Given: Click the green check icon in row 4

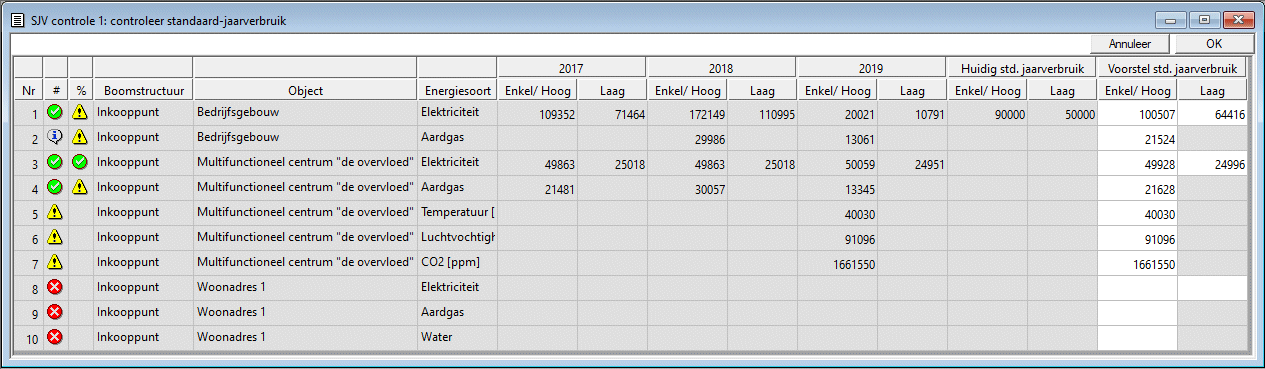Looking at the screenshot, I should click(55, 187).
